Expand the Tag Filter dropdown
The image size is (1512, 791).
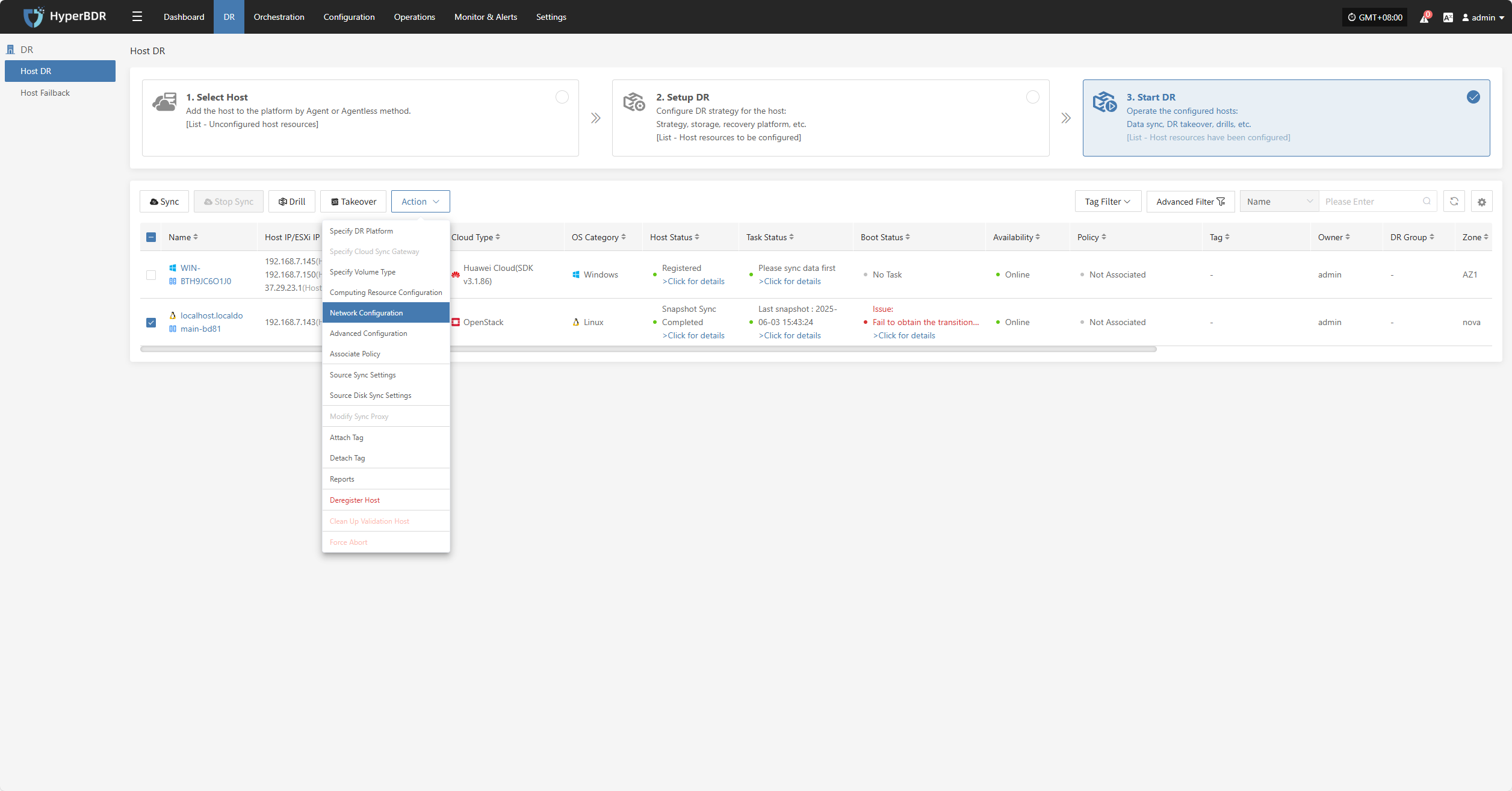click(x=1108, y=202)
